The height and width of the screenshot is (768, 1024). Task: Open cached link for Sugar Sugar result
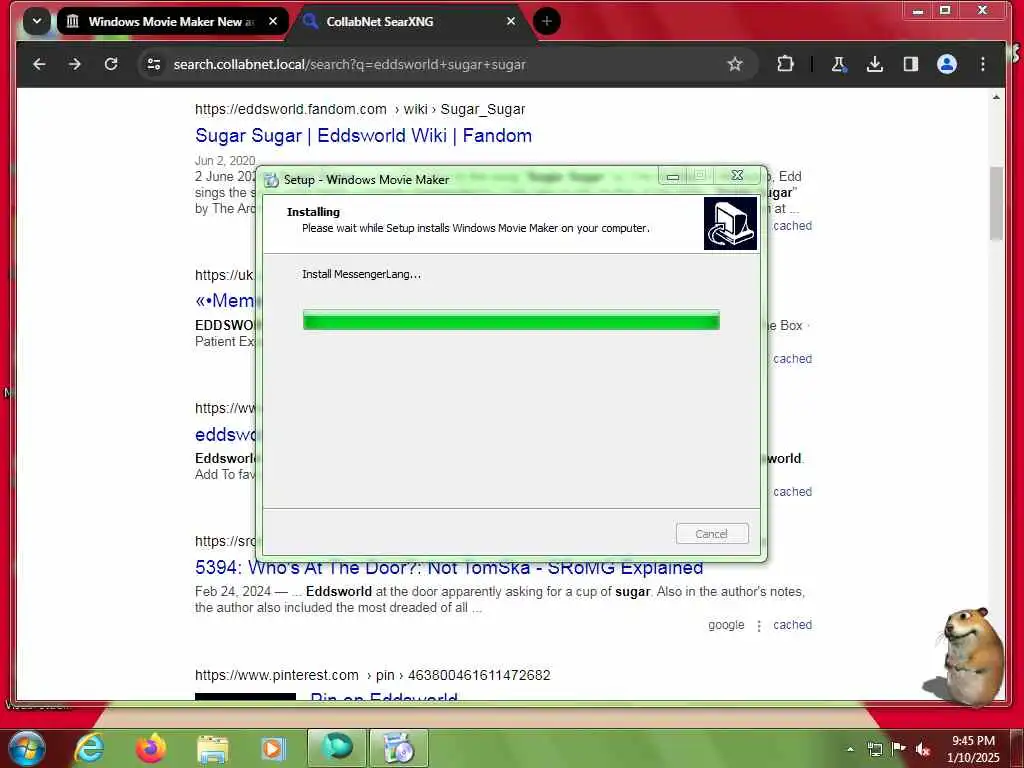tap(792, 226)
